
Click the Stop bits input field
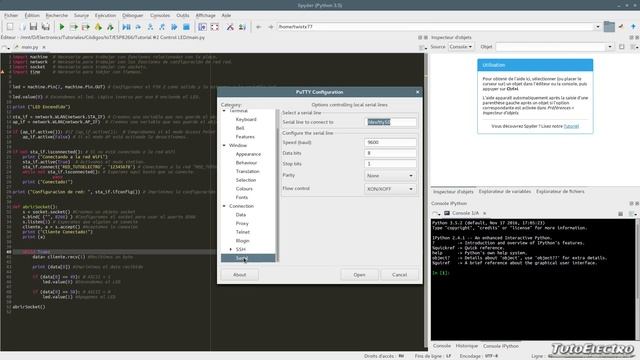[390, 164]
